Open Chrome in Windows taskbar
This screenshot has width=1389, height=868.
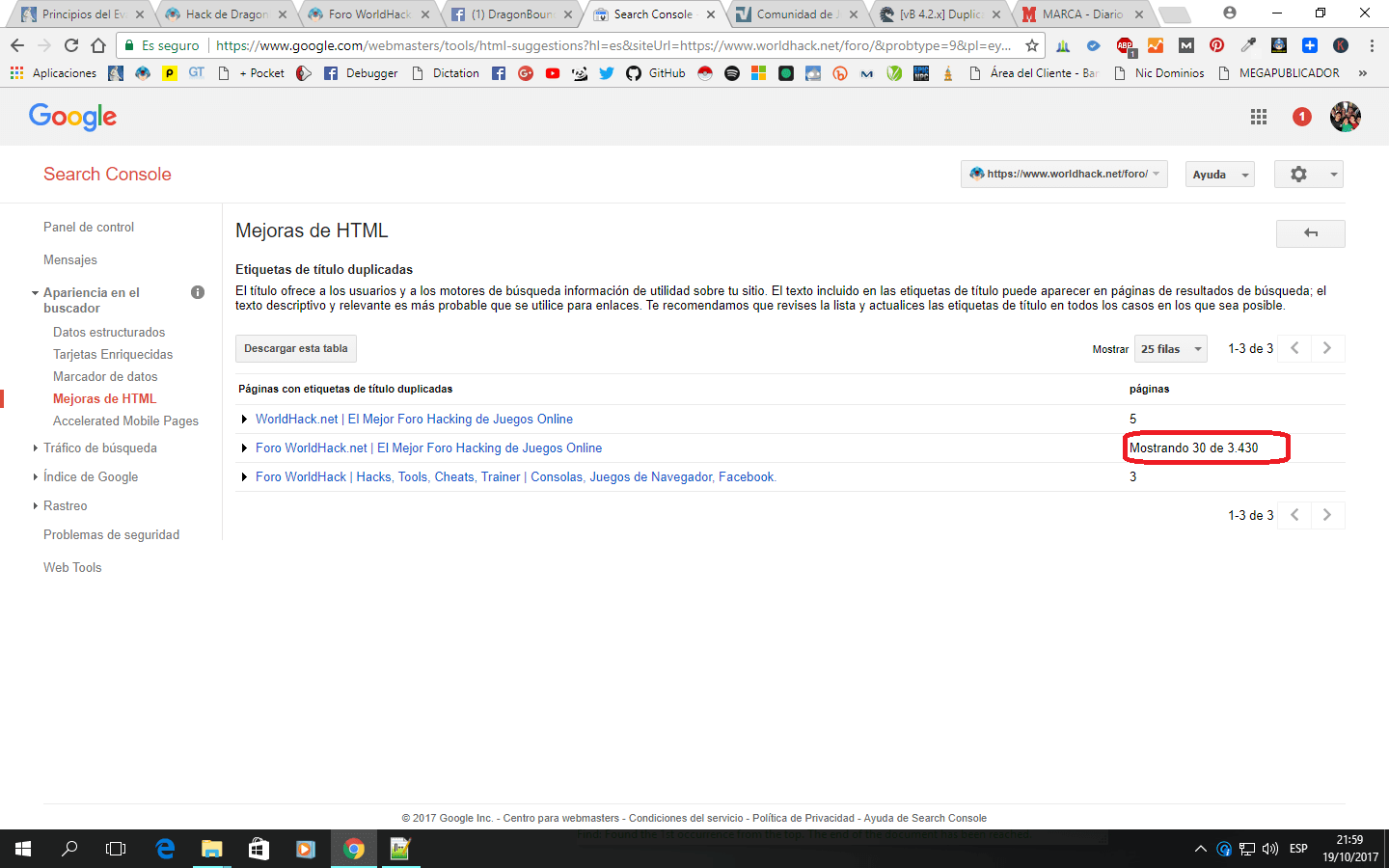(354, 849)
